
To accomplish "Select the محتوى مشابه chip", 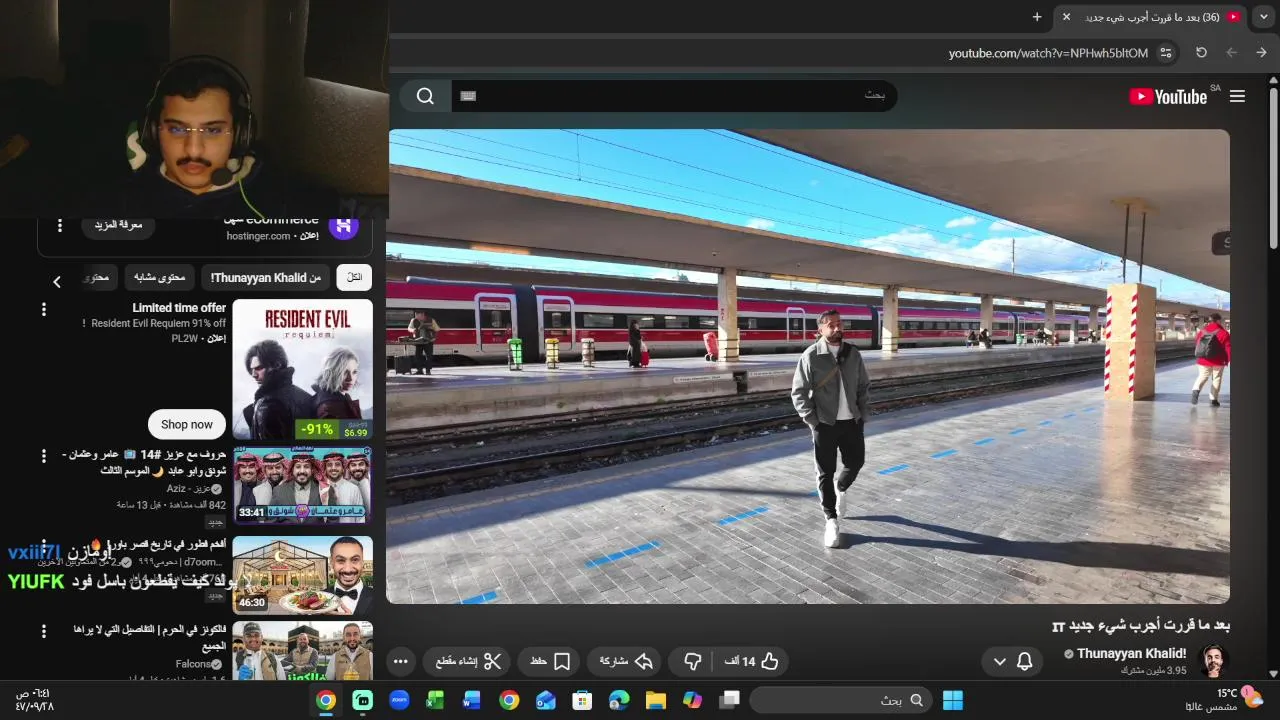I will [x=159, y=277].
